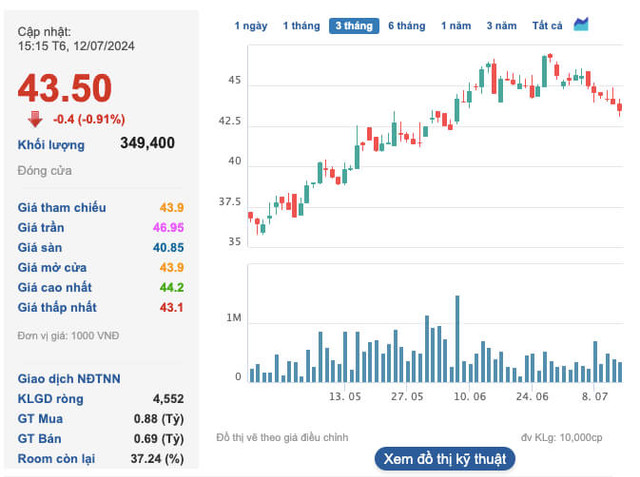Click the 8. 07 date axis label

click(x=595, y=397)
